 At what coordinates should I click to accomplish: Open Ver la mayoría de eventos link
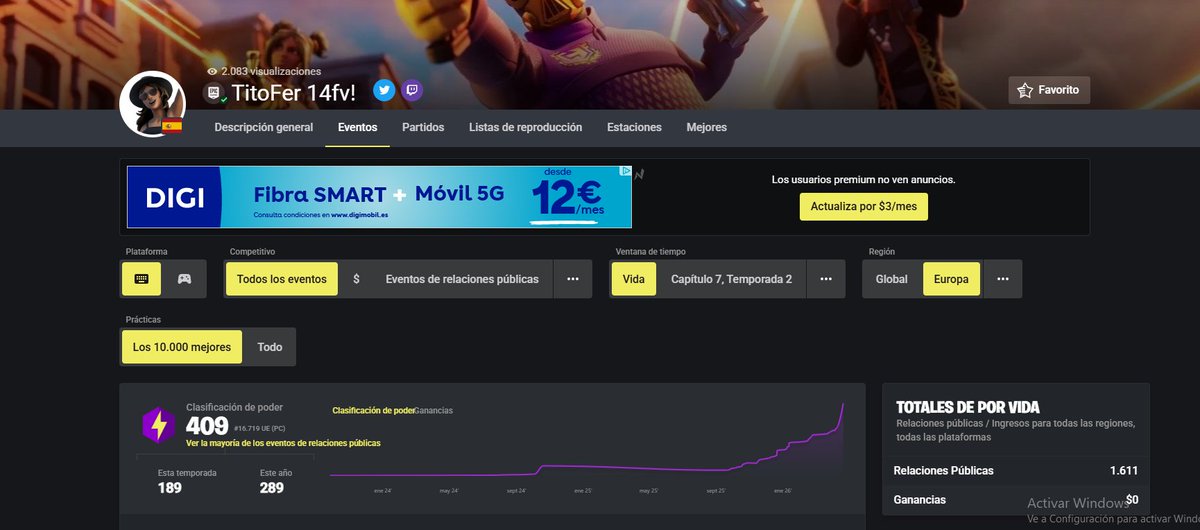tap(283, 443)
